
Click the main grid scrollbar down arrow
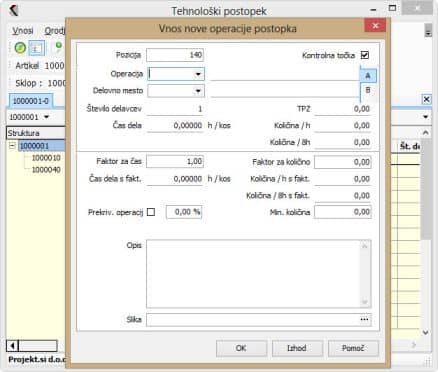coord(426,332)
